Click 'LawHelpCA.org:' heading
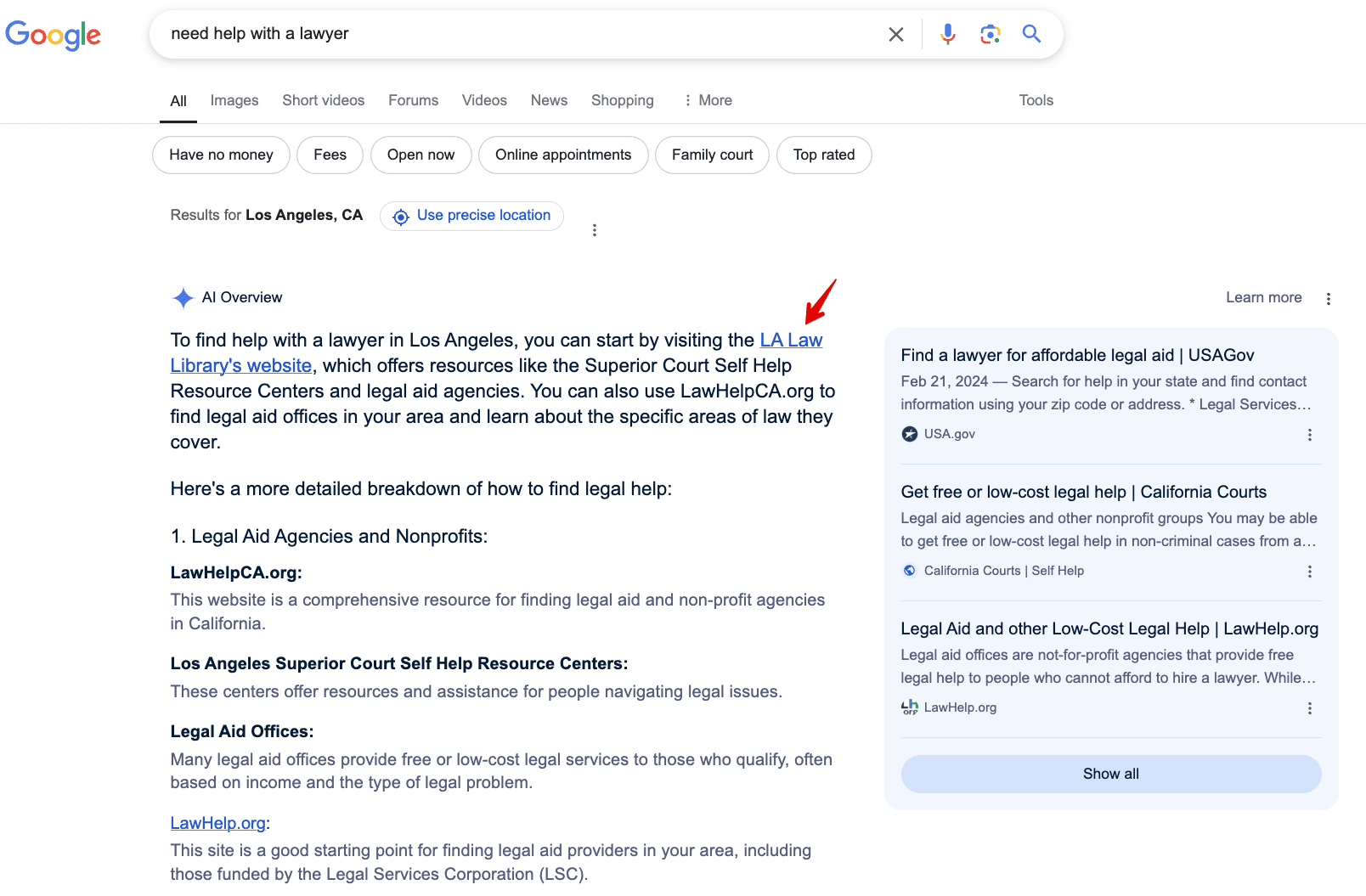 pos(236,572)
